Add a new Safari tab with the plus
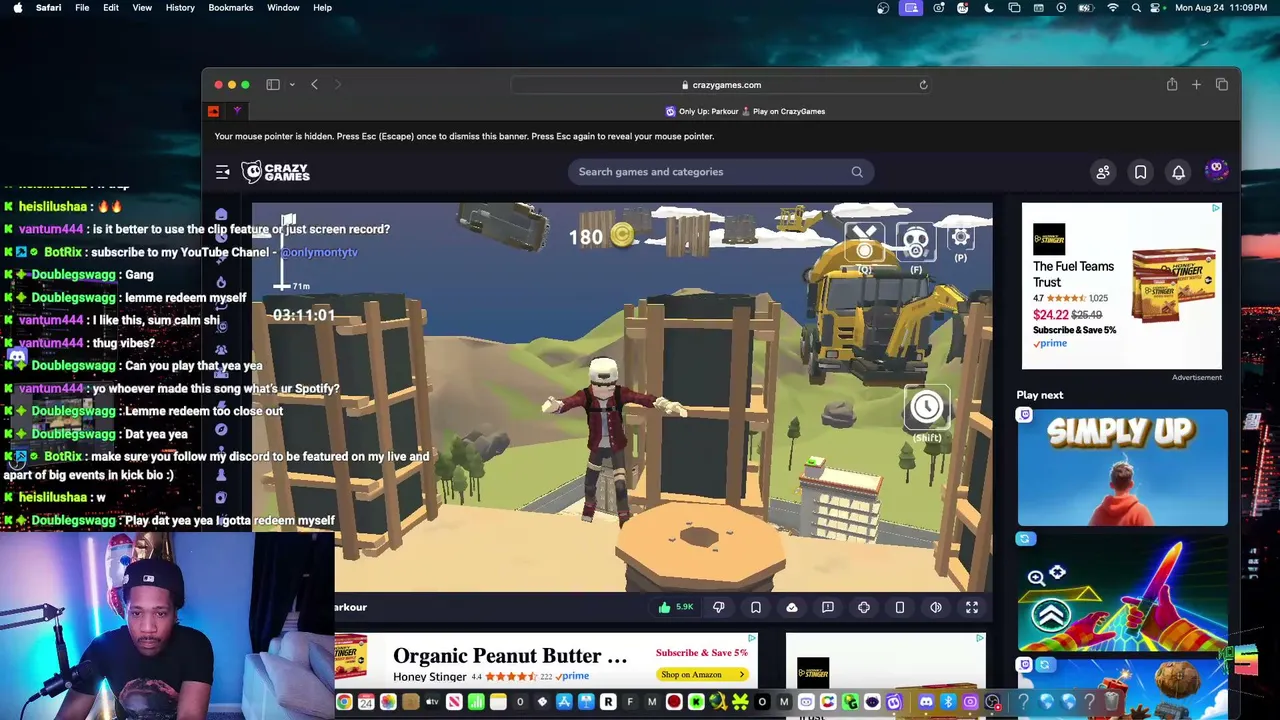The image size is (1280, 720). [x=1196, y=85]
